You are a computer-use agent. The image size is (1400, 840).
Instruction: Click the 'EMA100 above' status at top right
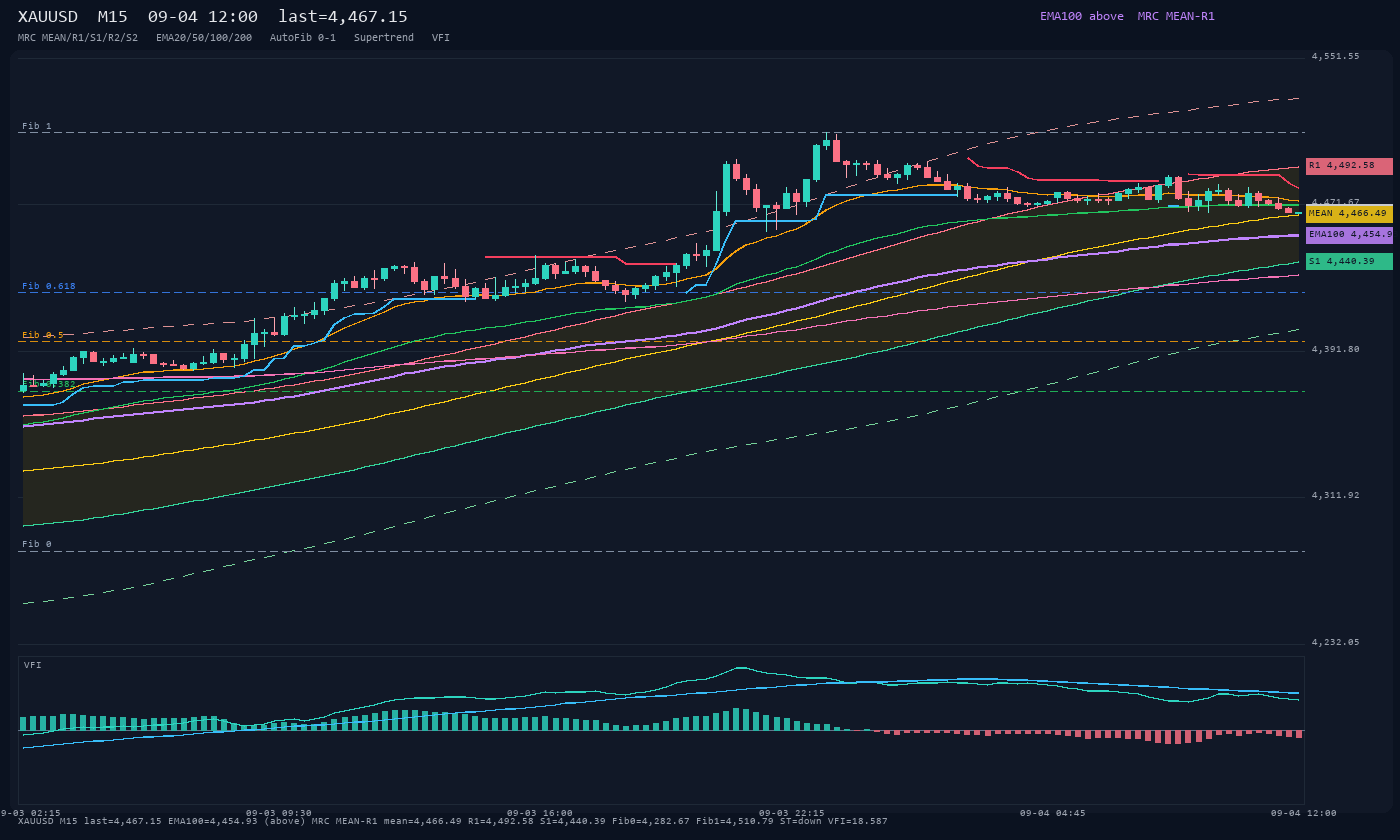pyautogui.click(x=1082, y=16)
